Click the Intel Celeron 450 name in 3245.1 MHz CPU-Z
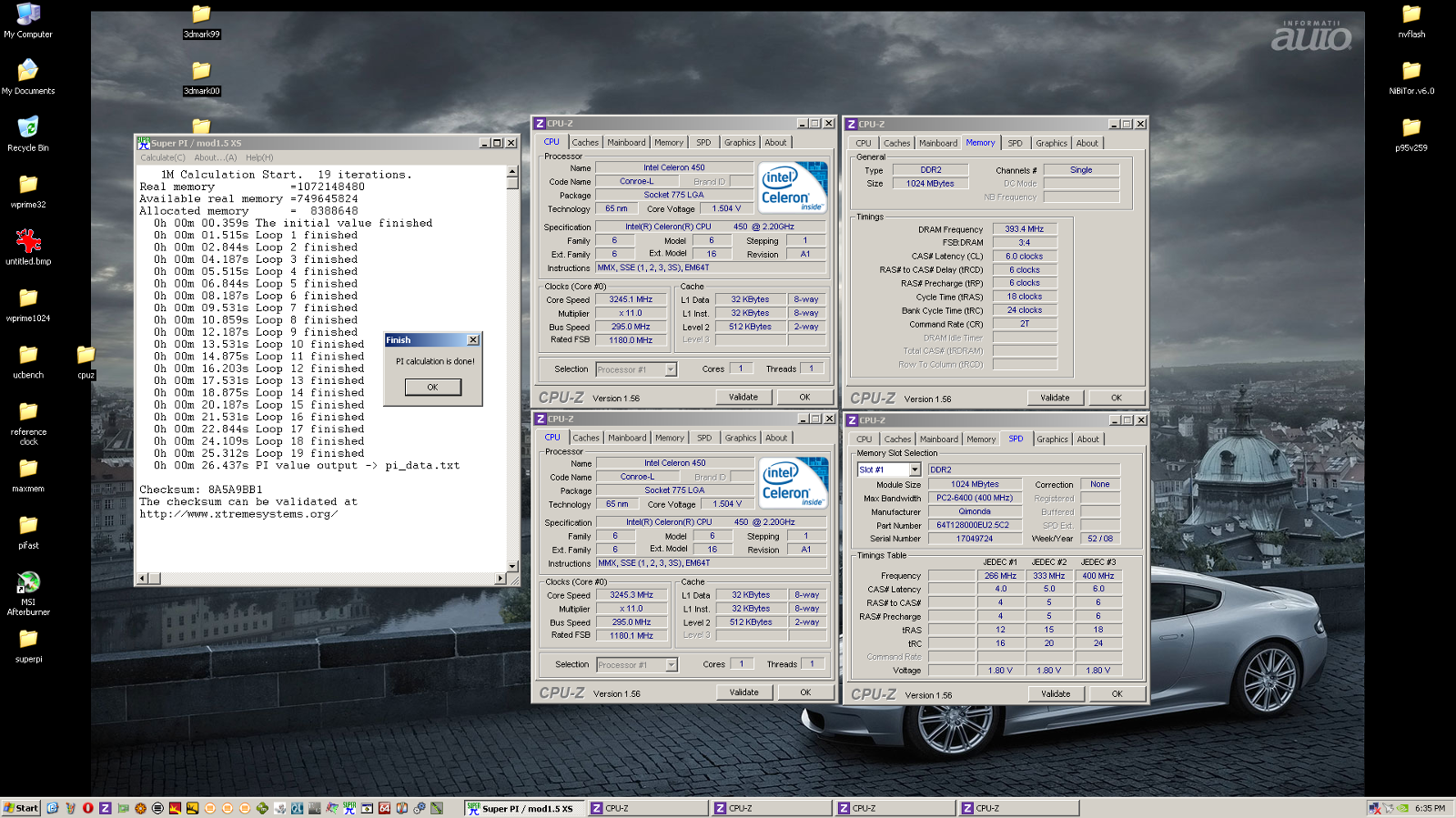This screenshot has height=818, width=1456. (673, 167)
